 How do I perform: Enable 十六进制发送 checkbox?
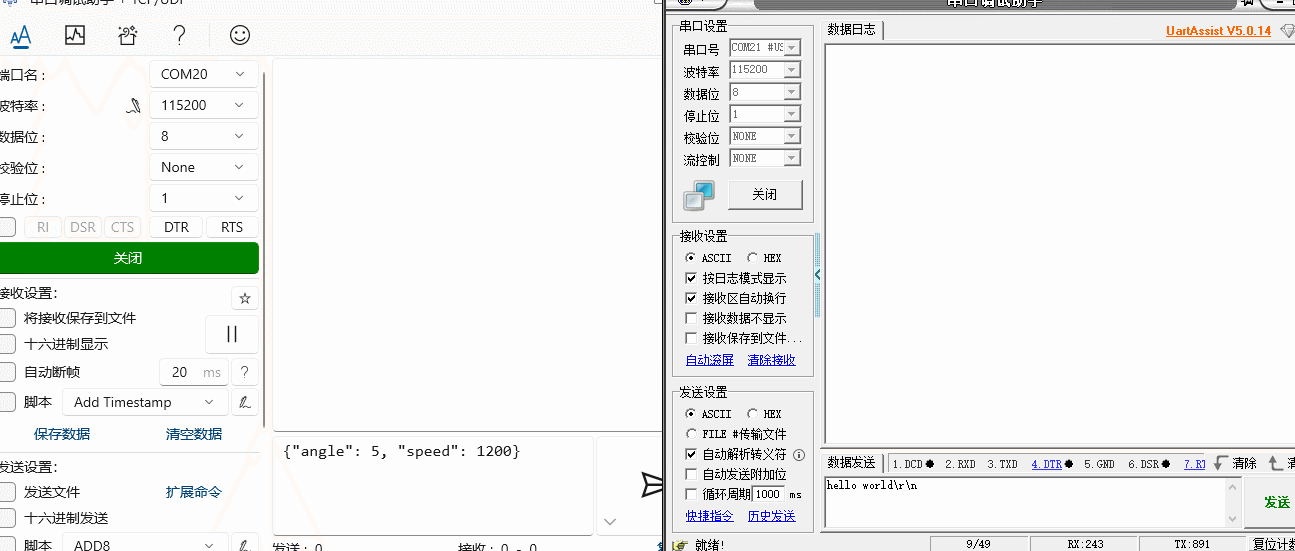pyautogui.click(x=7, y=518)
